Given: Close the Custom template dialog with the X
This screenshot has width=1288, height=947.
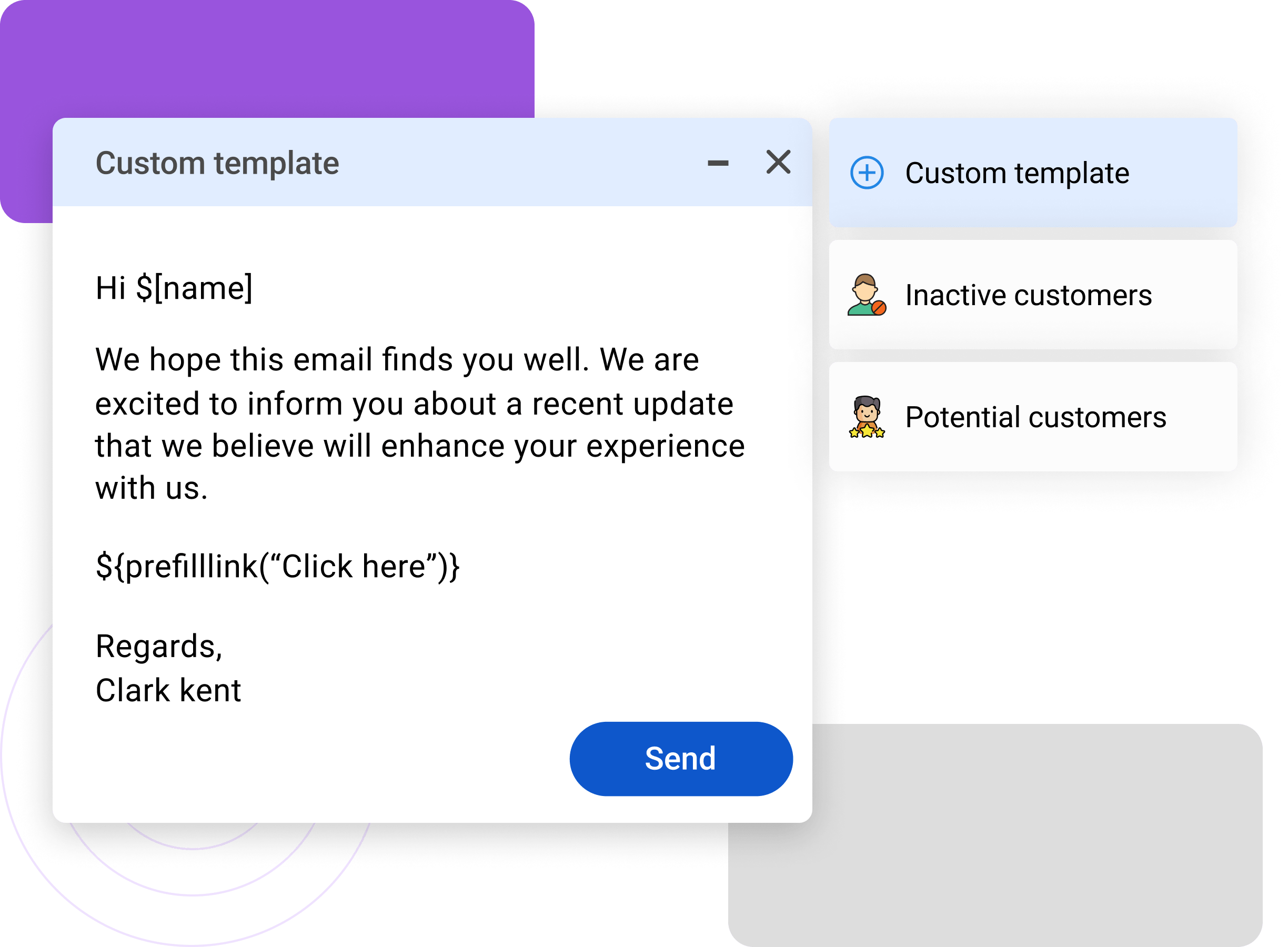Looking at the screenshot, I should click(x=778, y=163).
